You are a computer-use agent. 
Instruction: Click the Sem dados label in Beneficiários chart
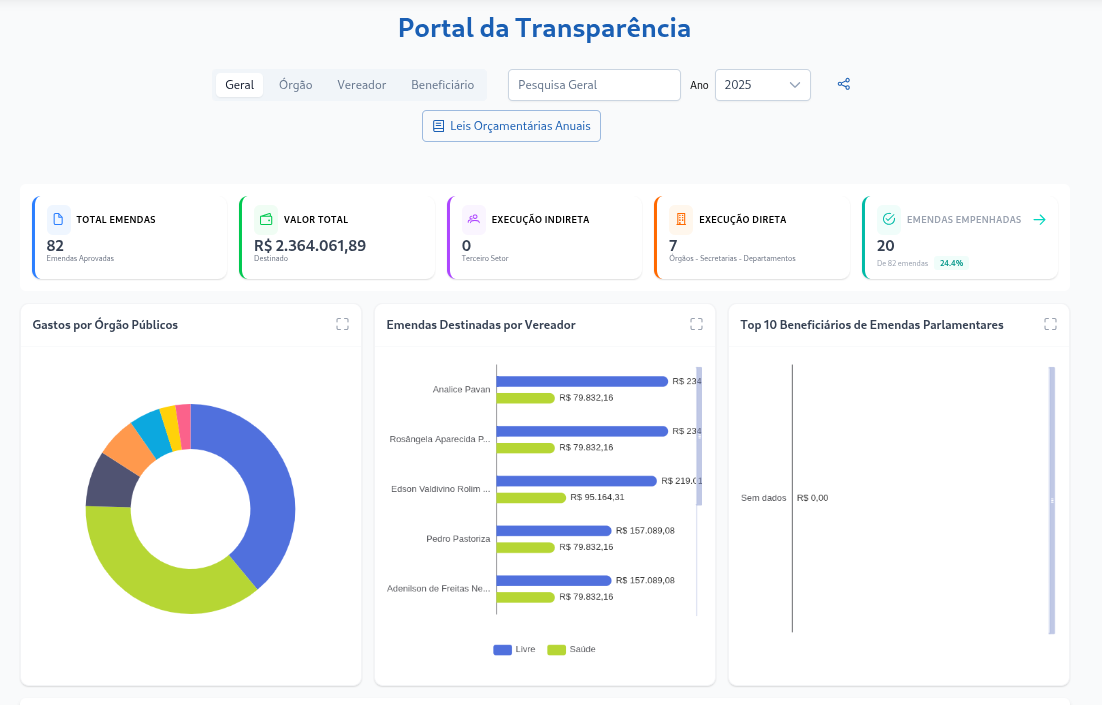click(x=763, y=498)
